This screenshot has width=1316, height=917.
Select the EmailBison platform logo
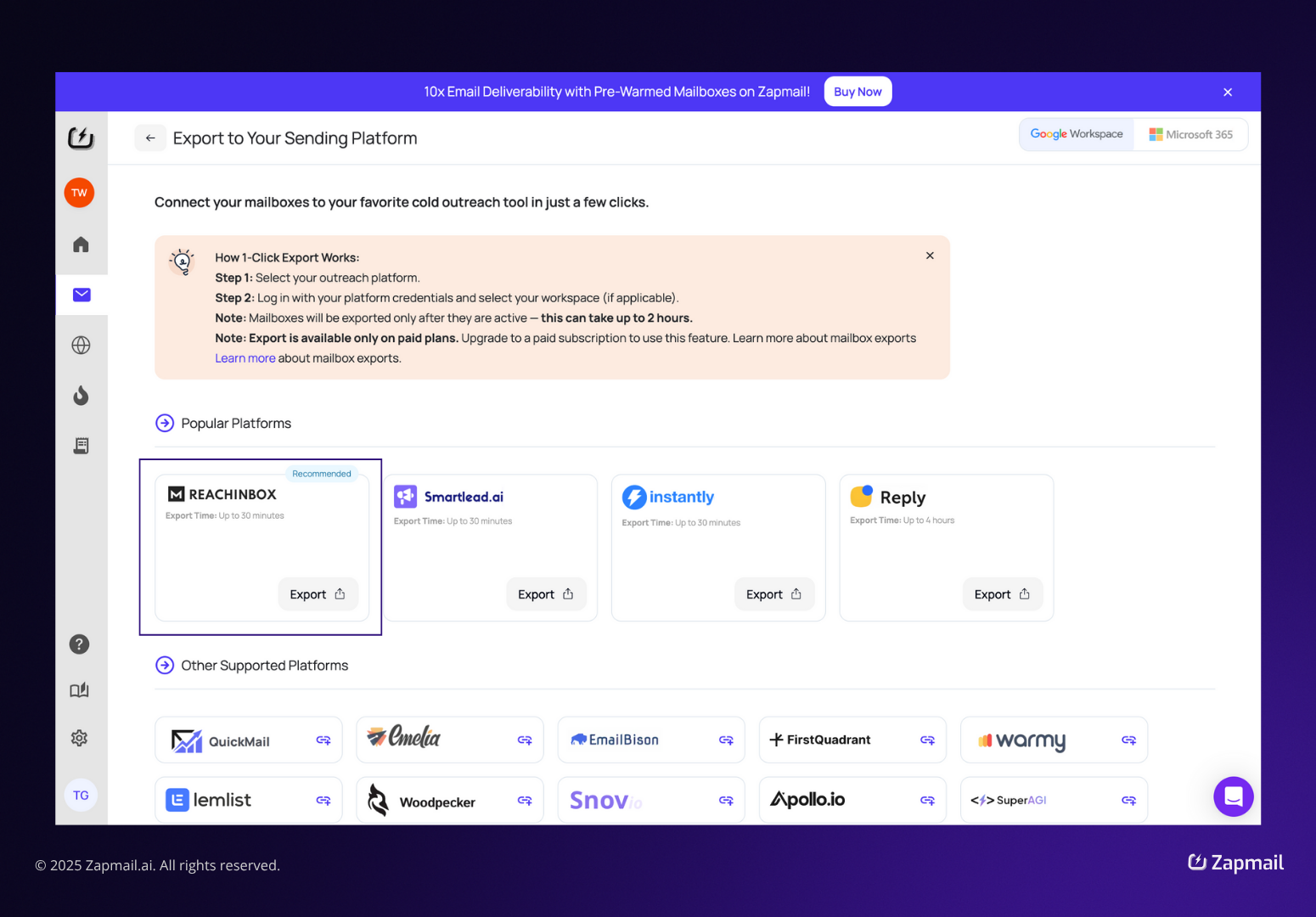click(x=615, y=740)
